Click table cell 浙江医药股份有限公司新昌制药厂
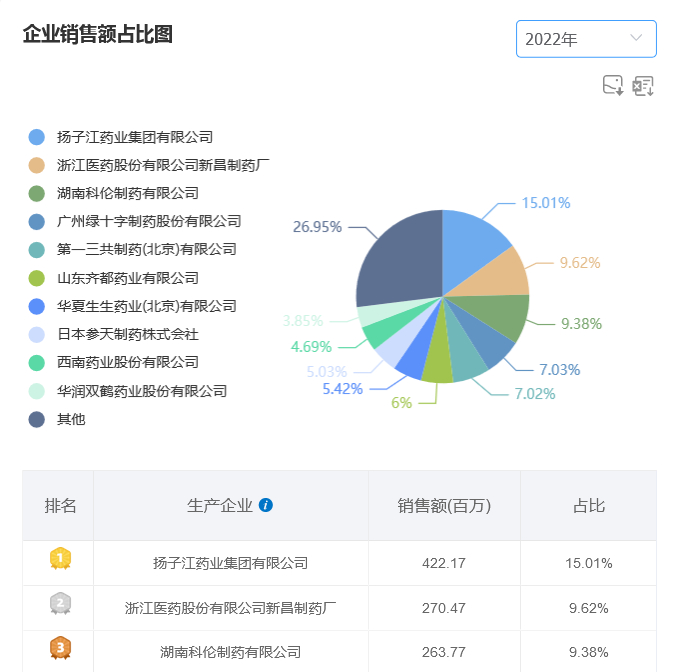The width and height of the screenshot is (677, 672). pos(230,608)
